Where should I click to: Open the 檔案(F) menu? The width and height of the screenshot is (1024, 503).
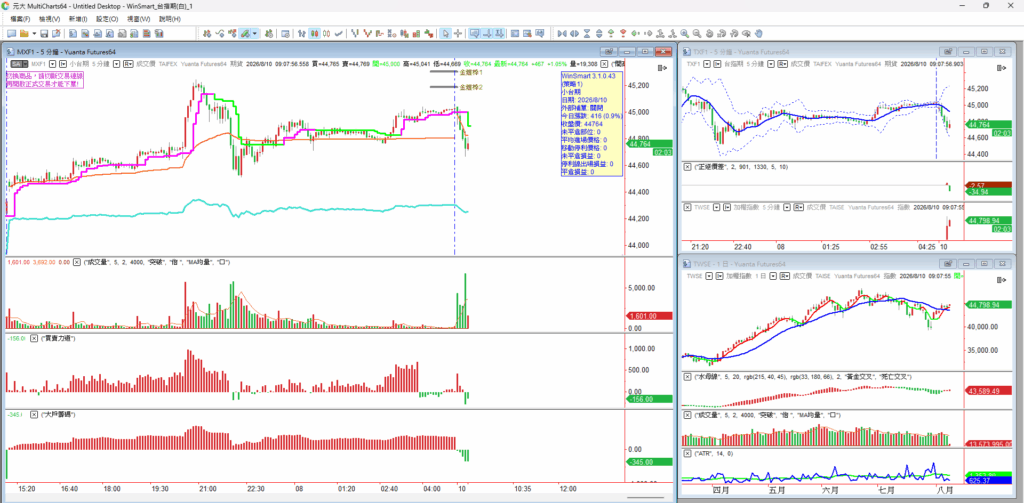[20, 19]
